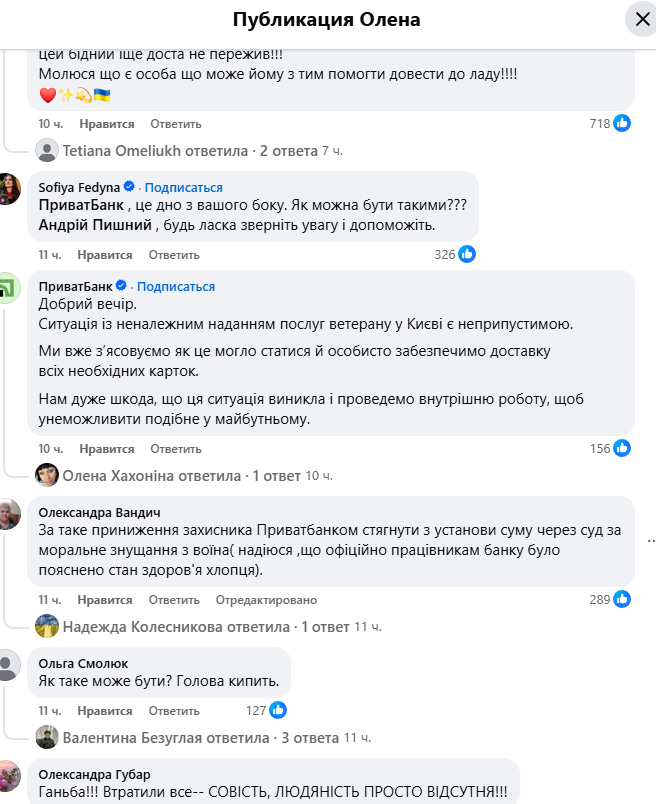Open Sofiya Fedyna's profile avatar
Viewport: 656px width, 804px height.
(x=10, y=188)
